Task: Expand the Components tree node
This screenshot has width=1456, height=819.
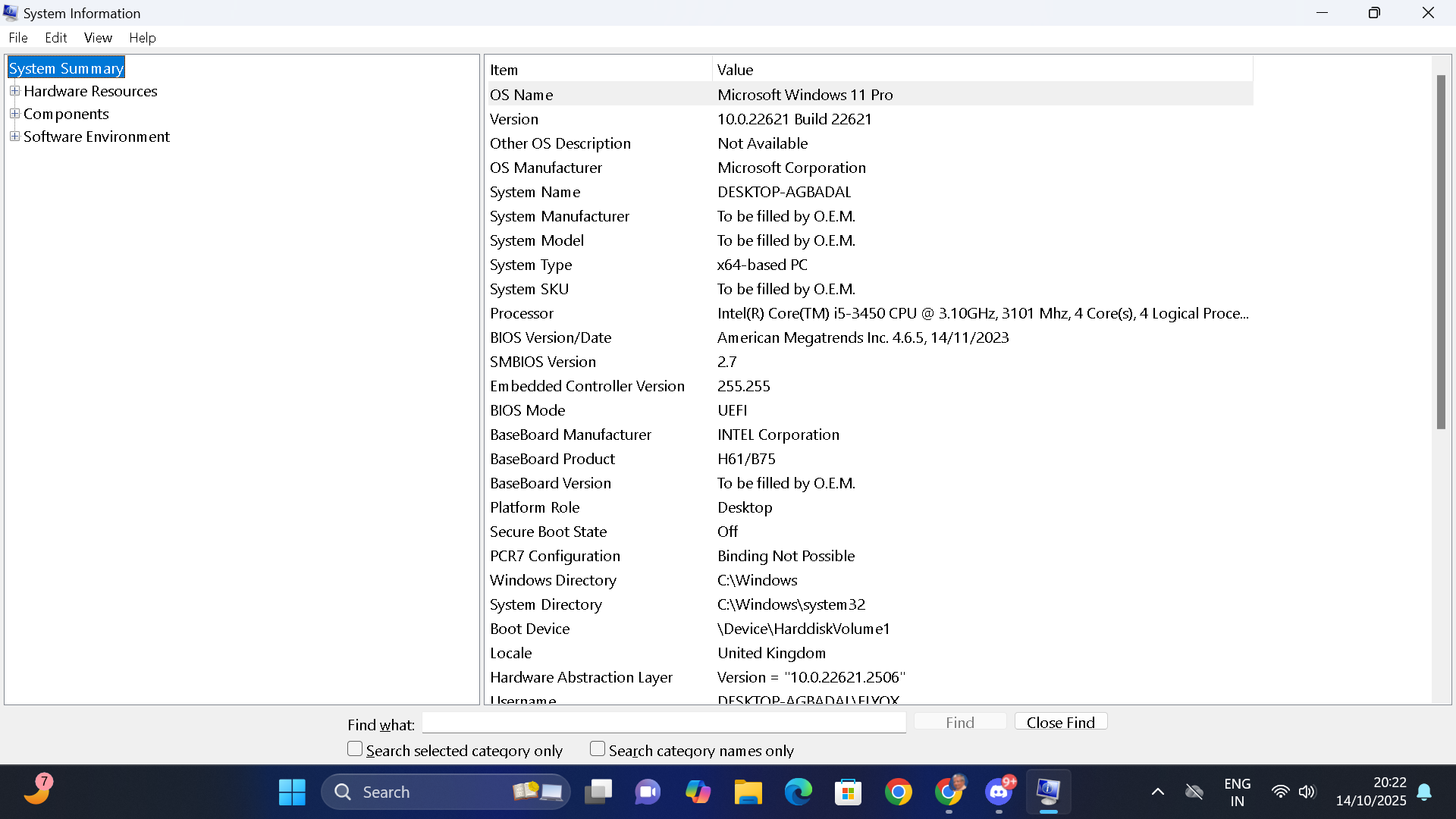Action: 14,114
